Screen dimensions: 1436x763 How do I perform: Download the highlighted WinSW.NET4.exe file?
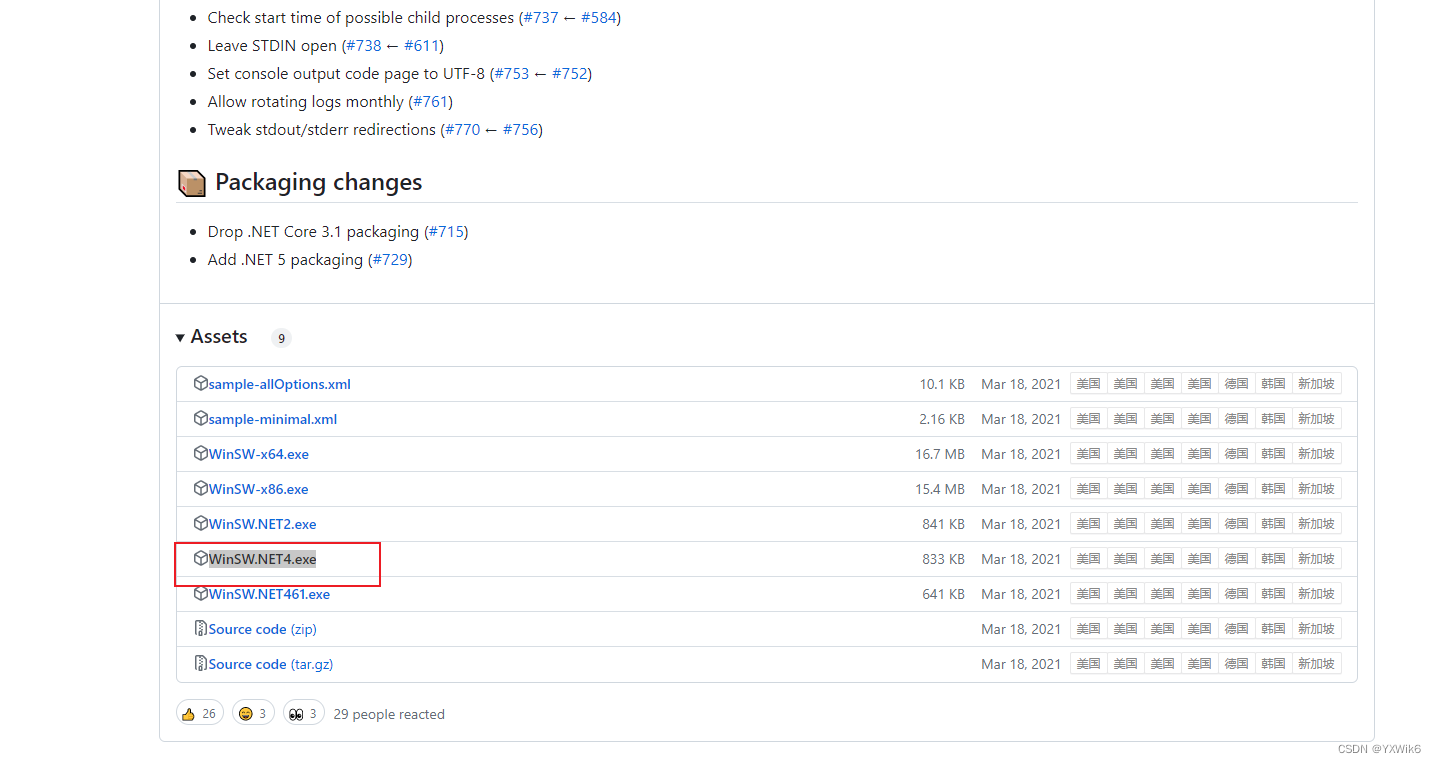pos(263,559)
